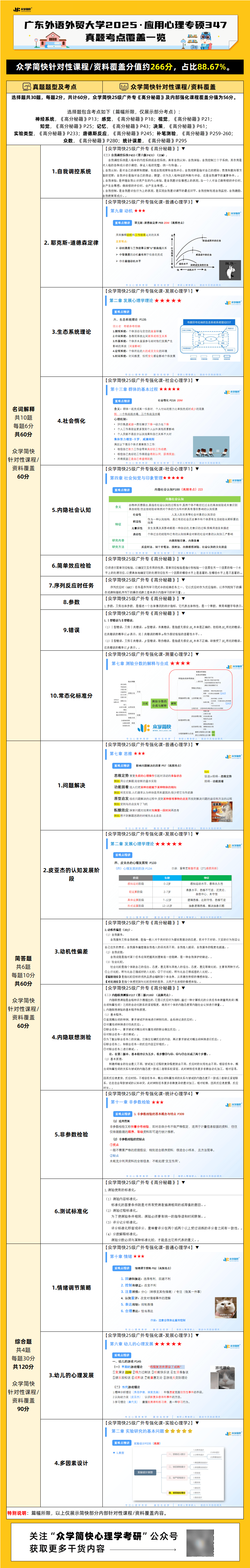Click the bar-chart icon beside 众学简快针对性课程/资料覆盖 header

pos(124,87)
